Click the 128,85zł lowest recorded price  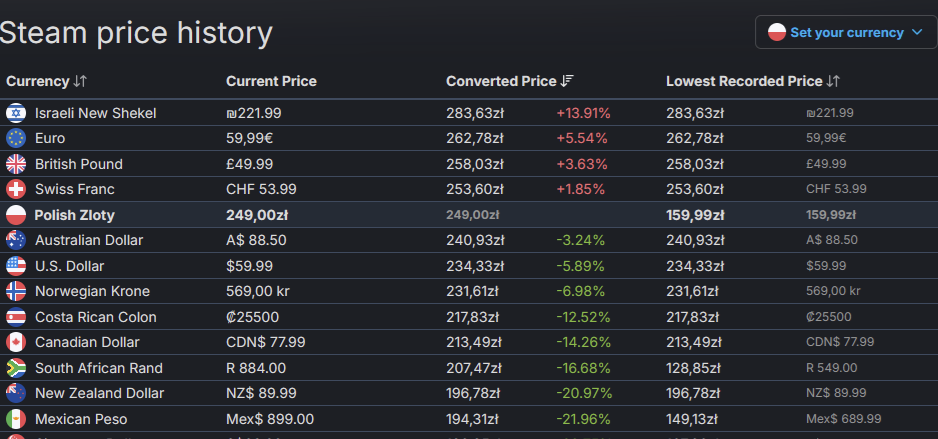coord(695,368)
